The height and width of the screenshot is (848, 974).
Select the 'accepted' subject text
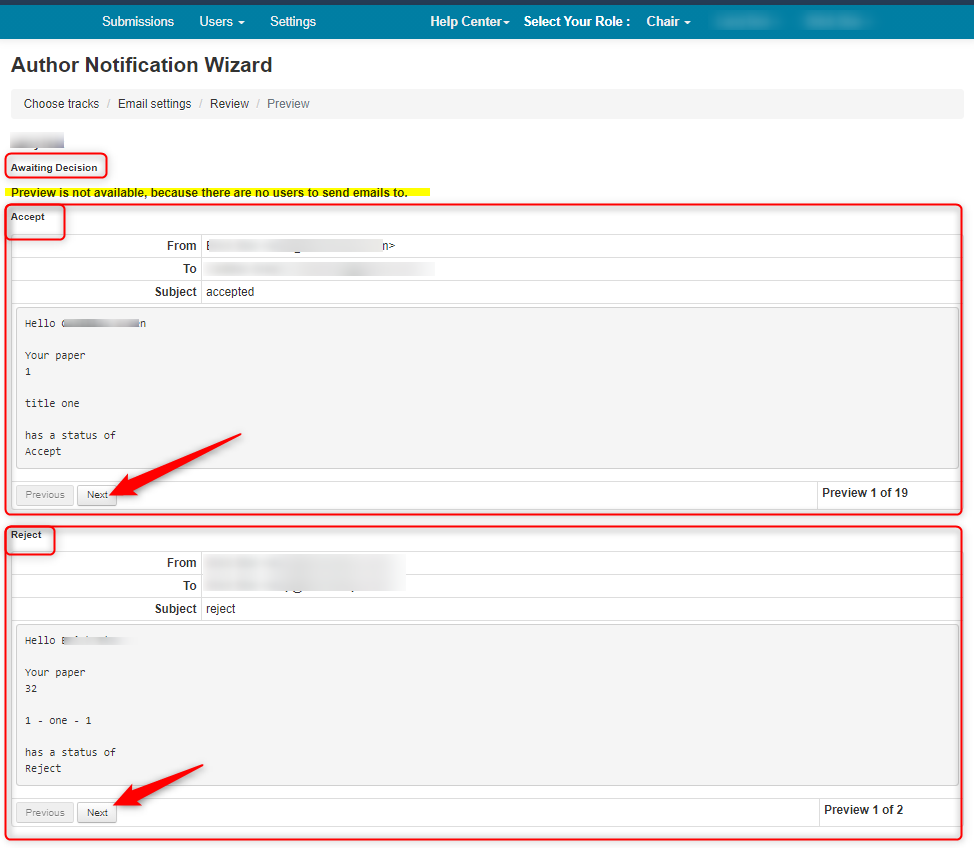230,292
